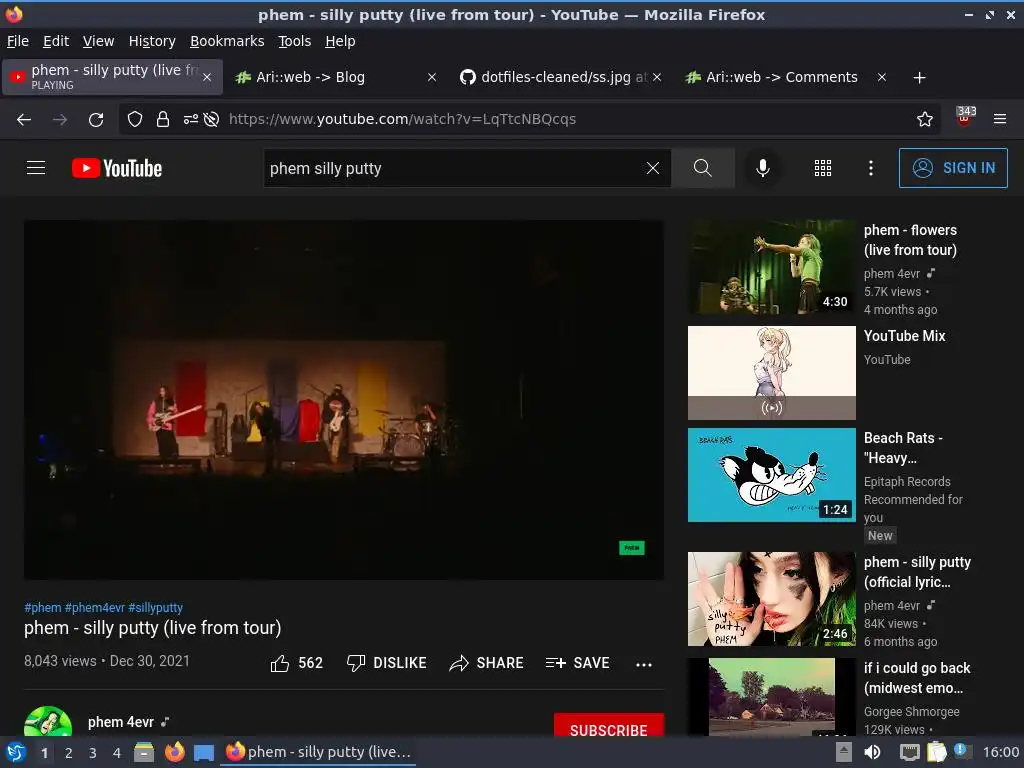Go to the YouTube home logo
This screenshot has height=768, width=1024.
(117, 168)
